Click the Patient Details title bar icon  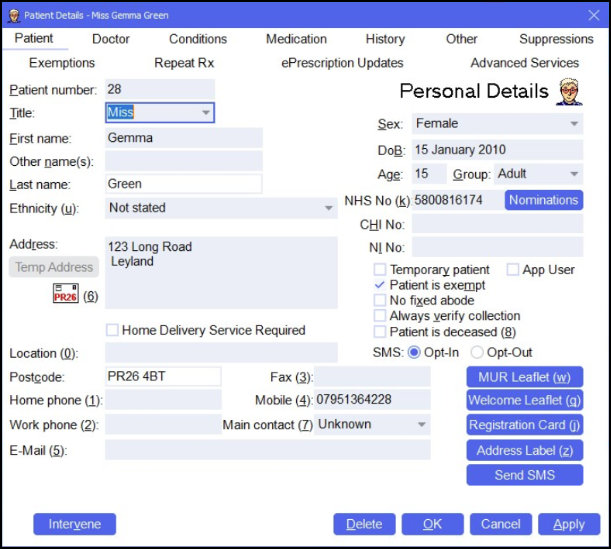click(x=14, y=16)
